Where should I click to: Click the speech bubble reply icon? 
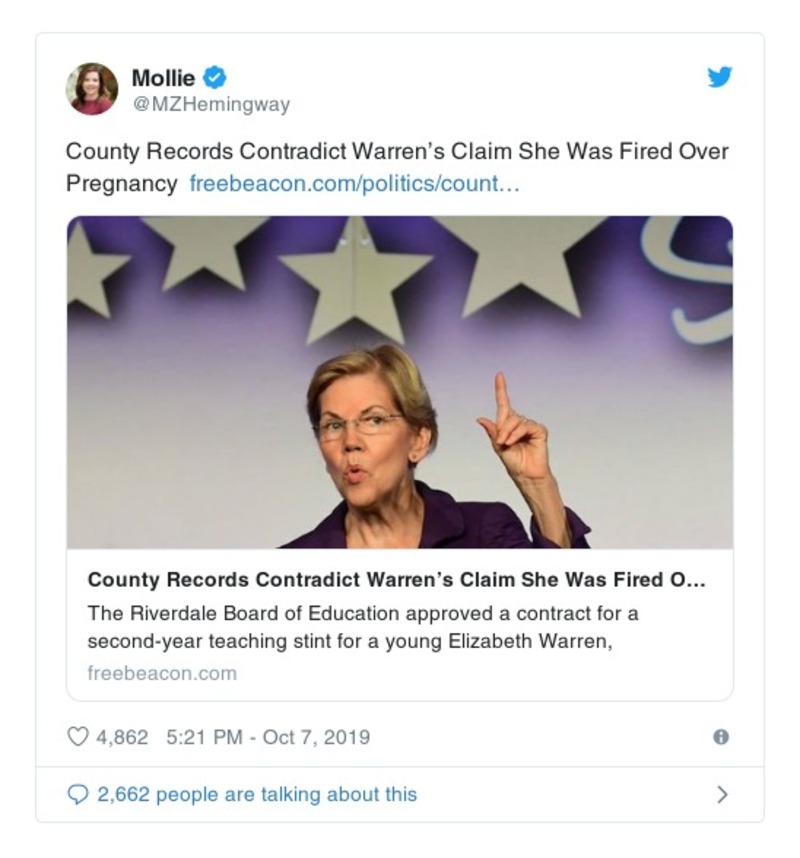77,794
